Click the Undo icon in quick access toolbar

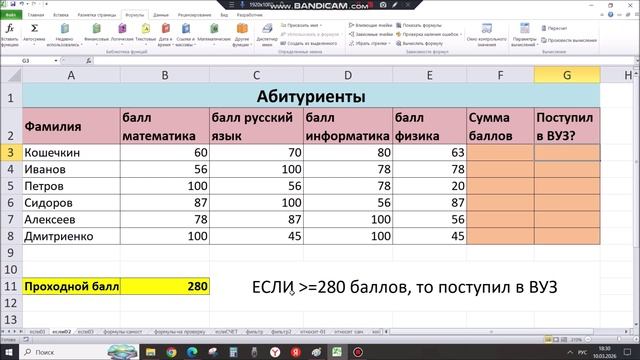(22, 4)
